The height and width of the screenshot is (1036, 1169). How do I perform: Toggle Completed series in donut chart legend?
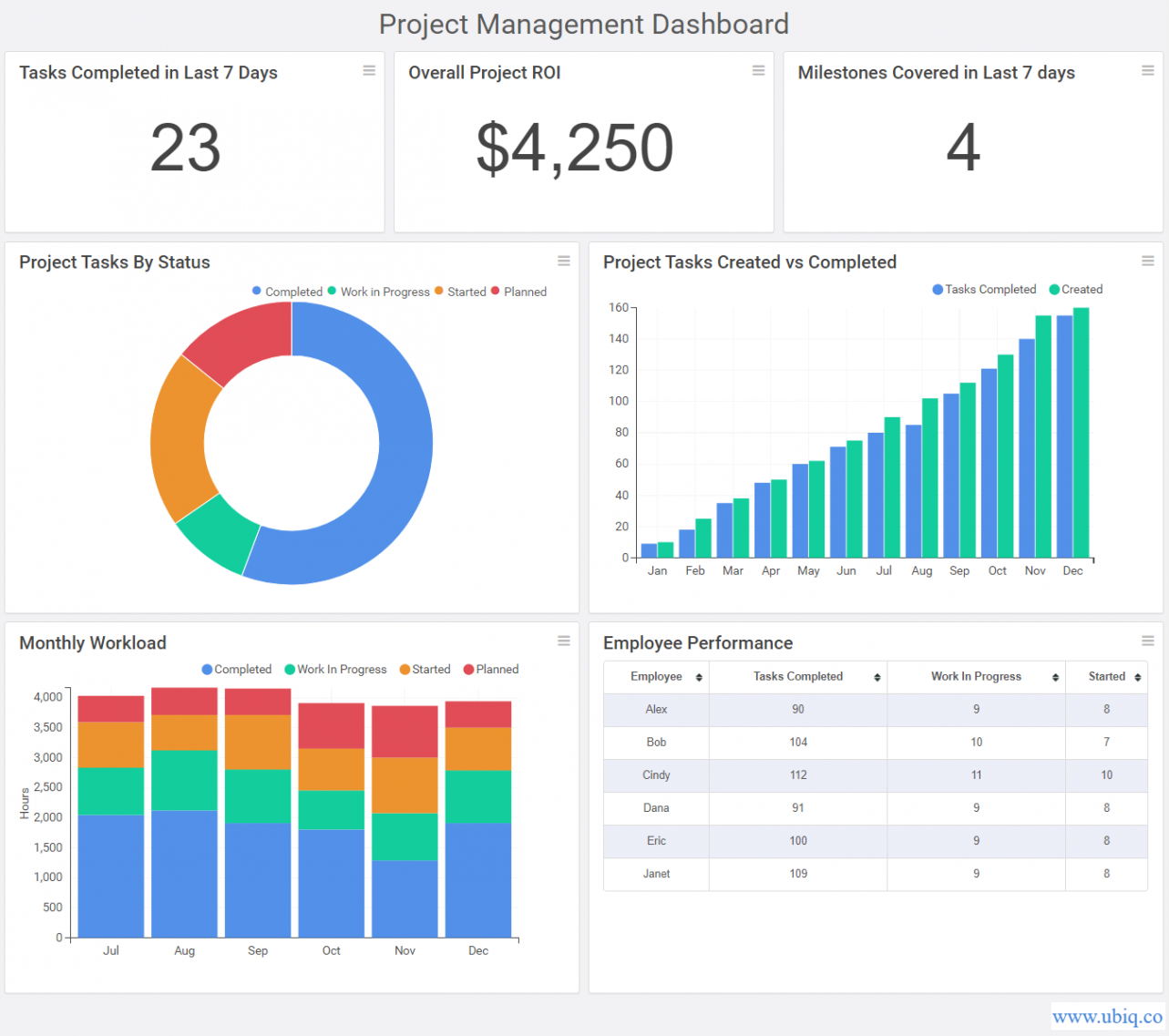(x=288, y=292)
